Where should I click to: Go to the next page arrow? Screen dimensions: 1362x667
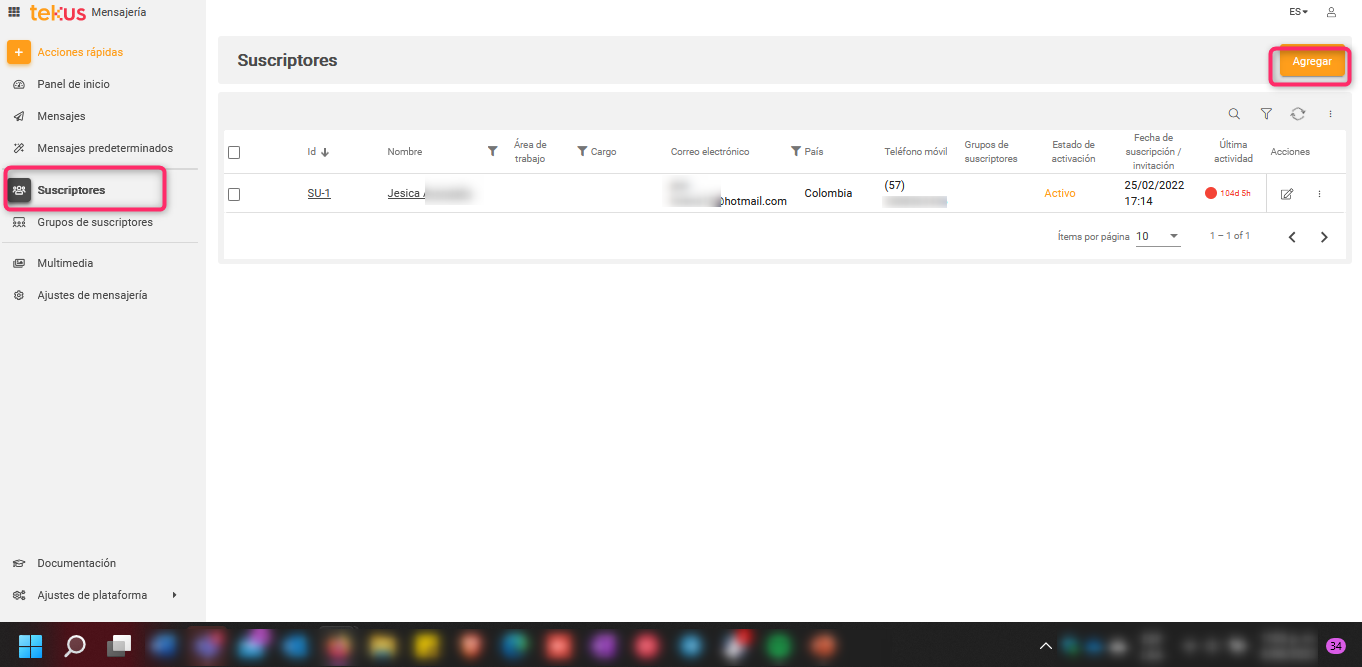click(x=1324, y=237)
